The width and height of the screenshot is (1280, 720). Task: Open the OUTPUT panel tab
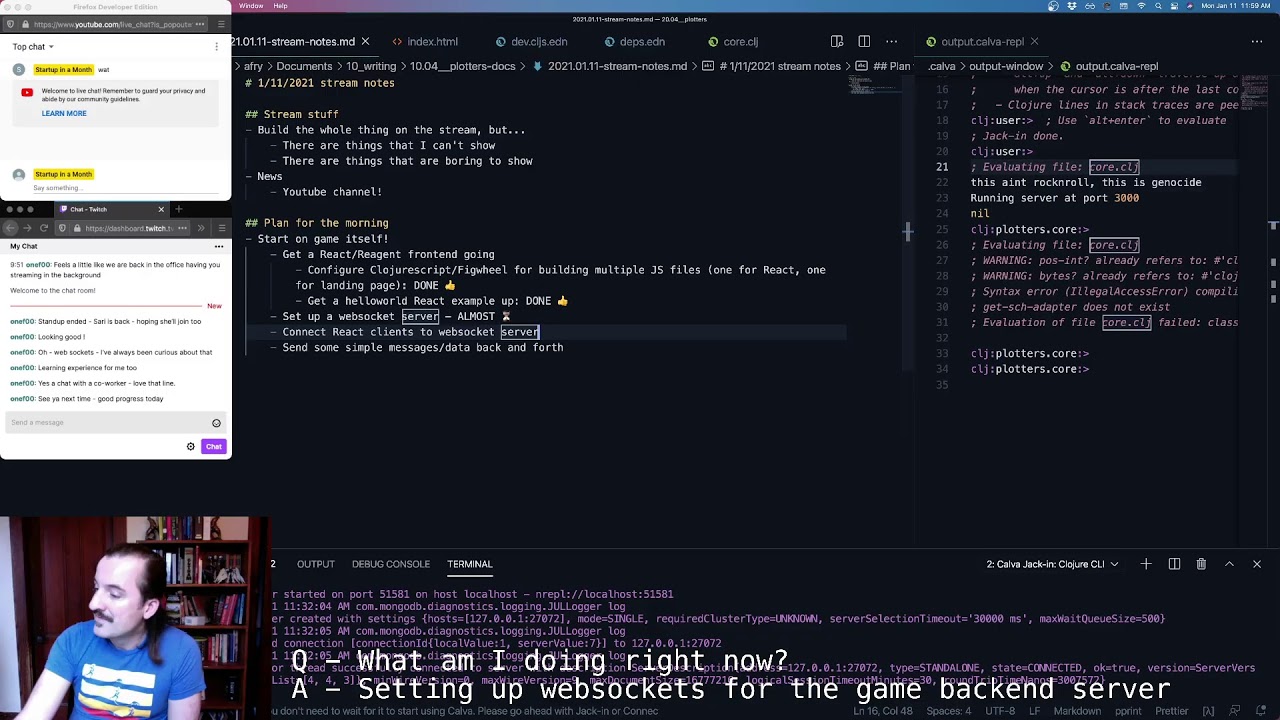315,564
